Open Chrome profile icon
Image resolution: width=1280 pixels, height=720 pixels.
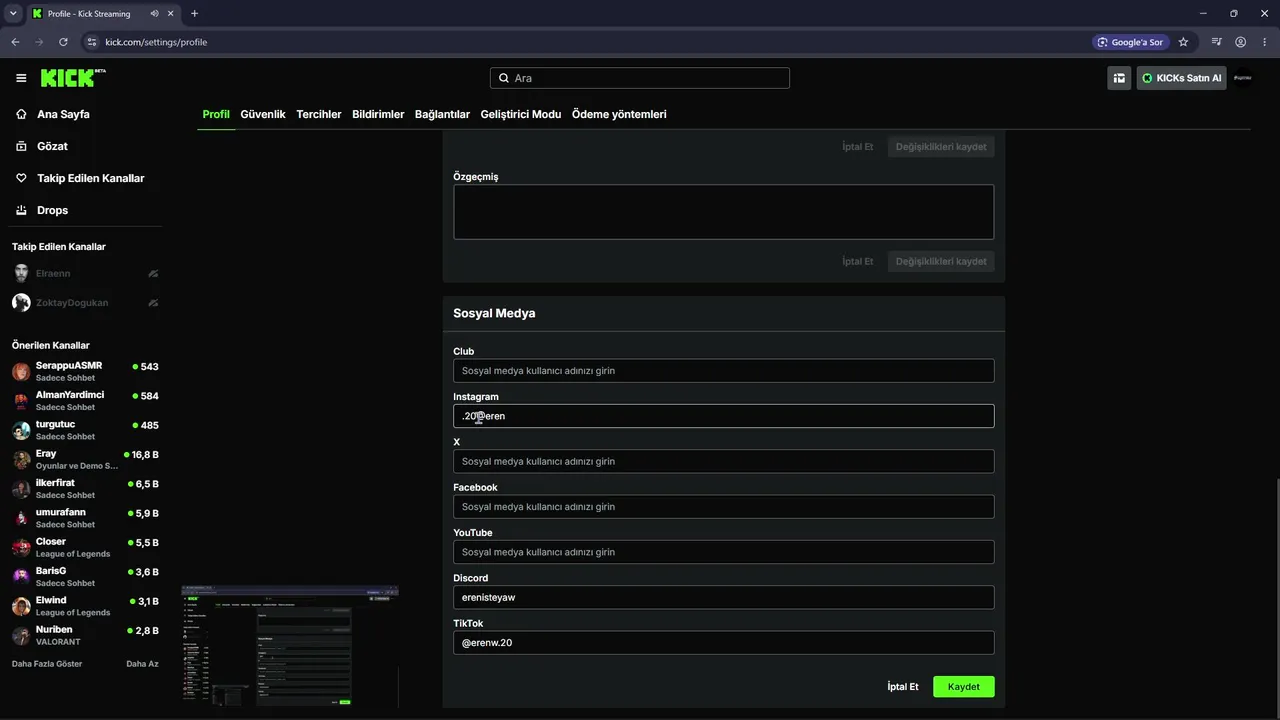[x=1240, y=42]
